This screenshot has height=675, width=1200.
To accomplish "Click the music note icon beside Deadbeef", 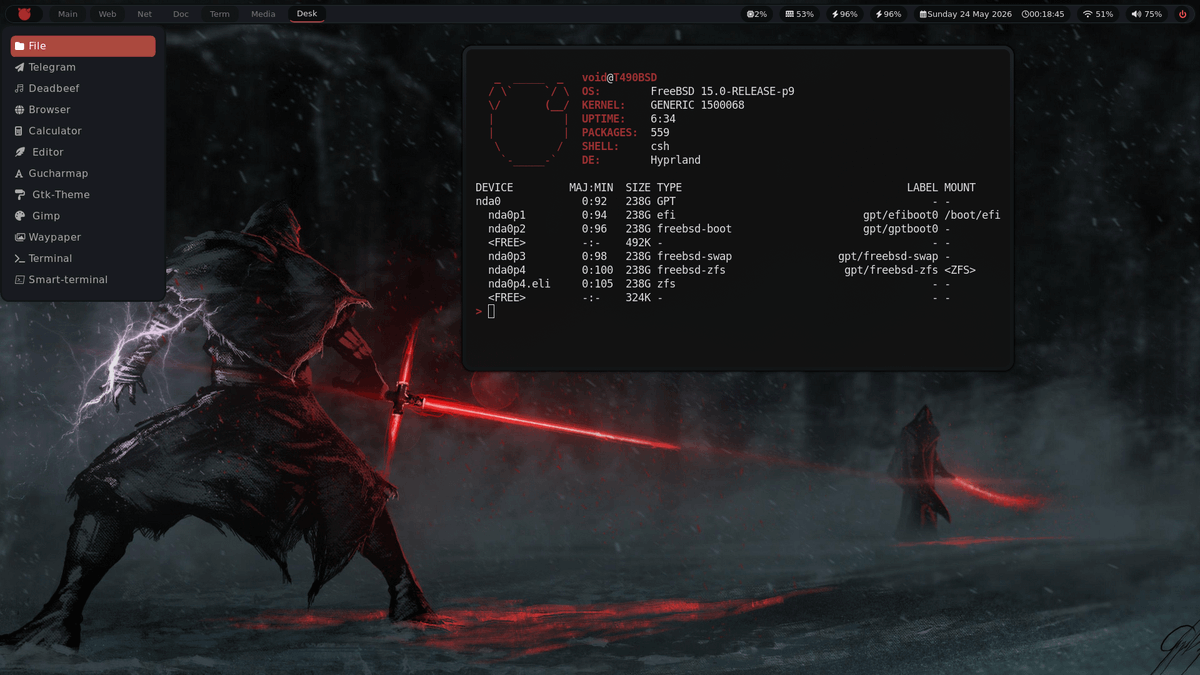I will (19, 88).
